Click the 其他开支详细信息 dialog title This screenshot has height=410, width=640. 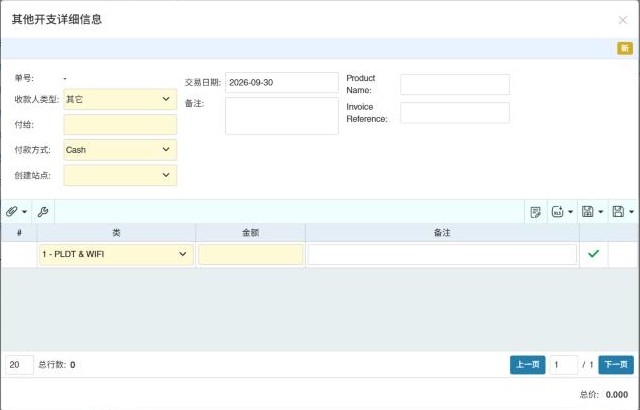click(x=57, y=20)
